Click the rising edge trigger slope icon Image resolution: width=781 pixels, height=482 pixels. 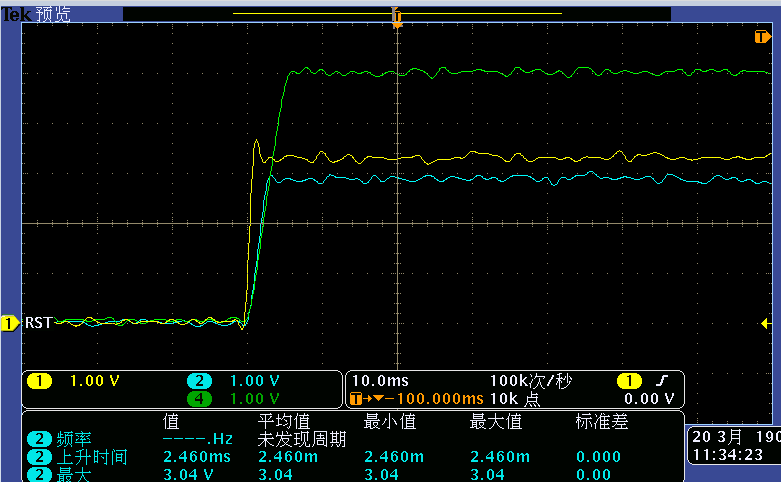pos(661,381)
